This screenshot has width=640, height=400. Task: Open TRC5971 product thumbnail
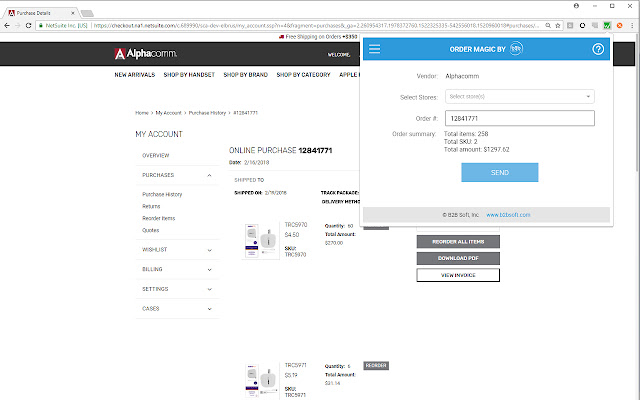click(261, 381)
